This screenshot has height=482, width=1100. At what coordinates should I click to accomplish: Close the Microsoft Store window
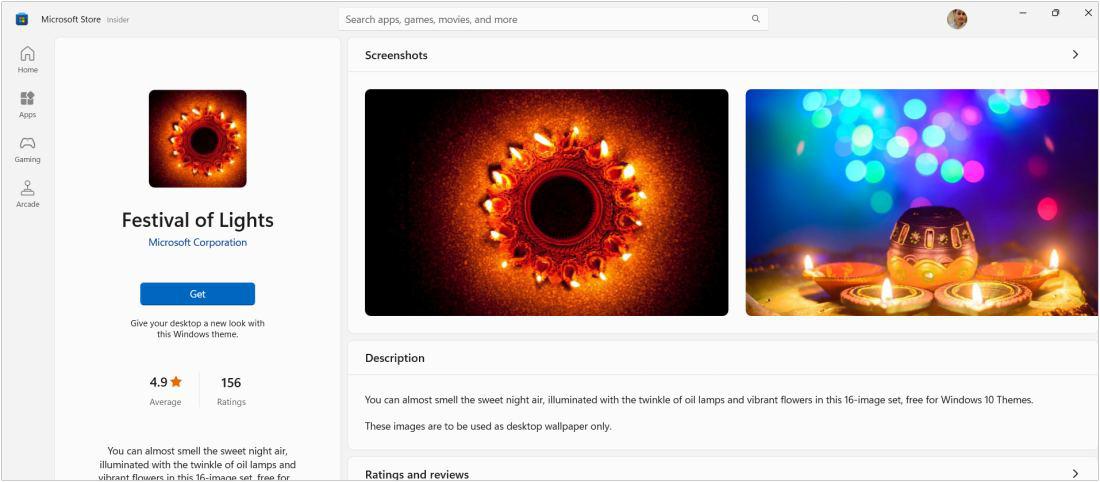point(1087,12)
